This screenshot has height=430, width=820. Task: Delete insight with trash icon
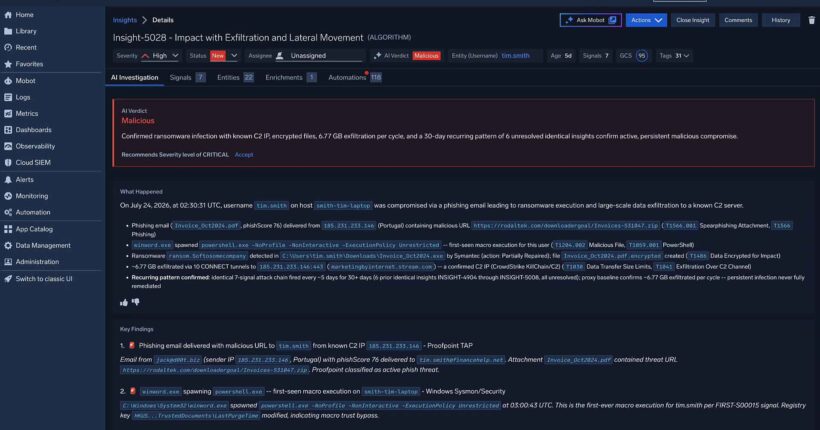[x=811, y=20]
